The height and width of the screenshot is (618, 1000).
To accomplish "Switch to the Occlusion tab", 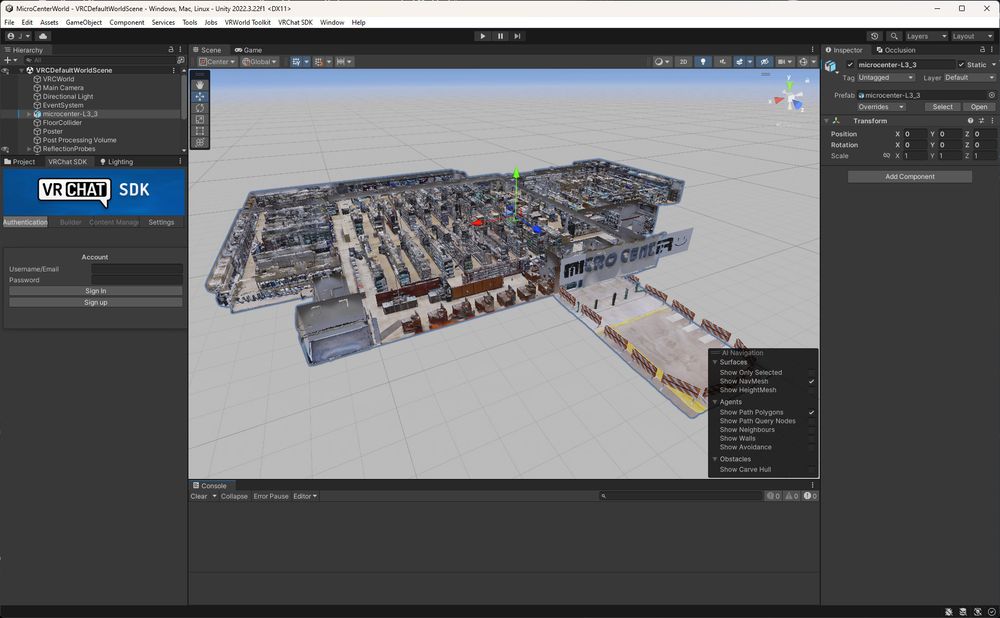I will click(x=895, y=50).
